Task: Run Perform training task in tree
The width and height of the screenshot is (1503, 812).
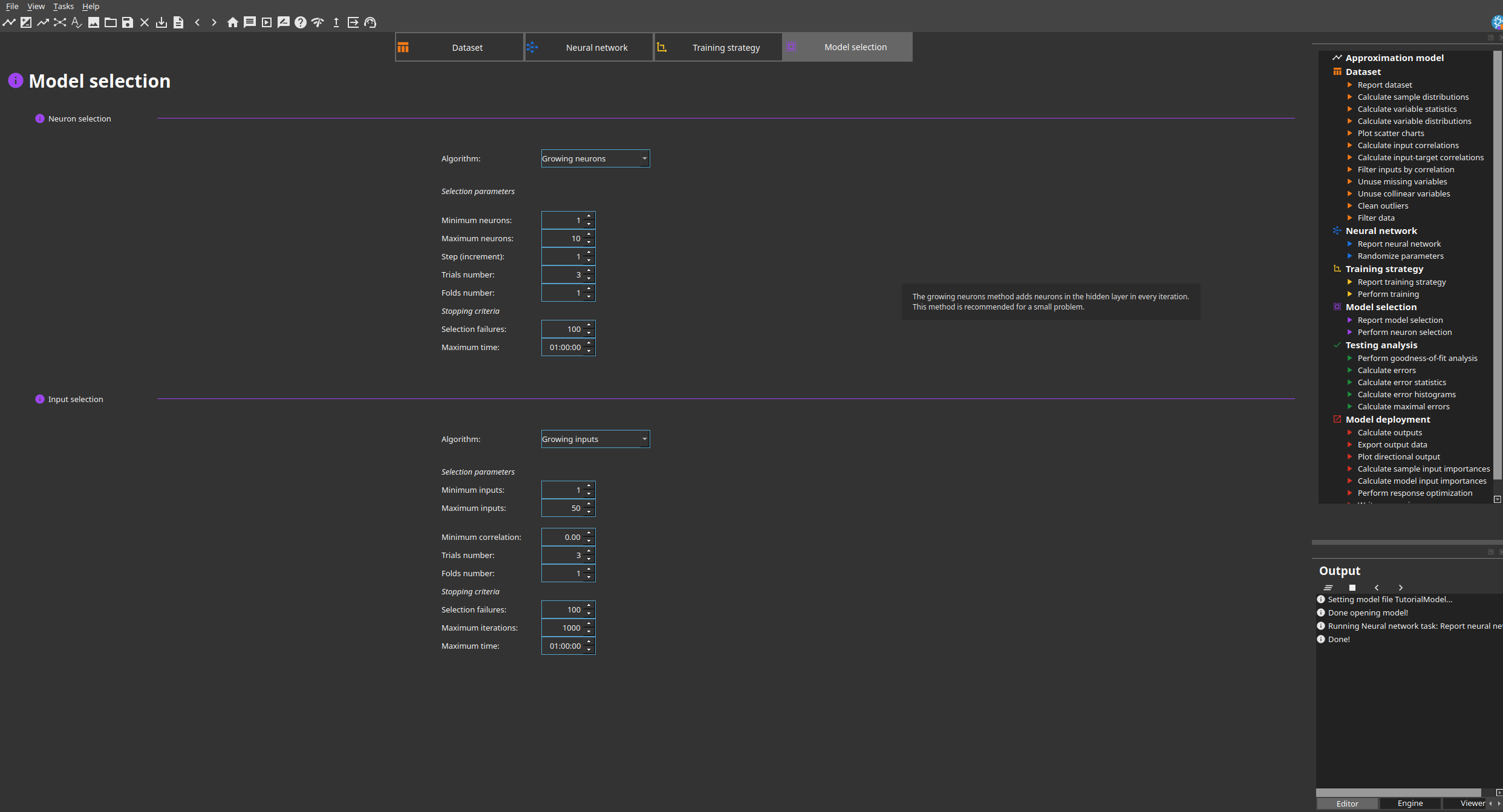Action: 1388,294
